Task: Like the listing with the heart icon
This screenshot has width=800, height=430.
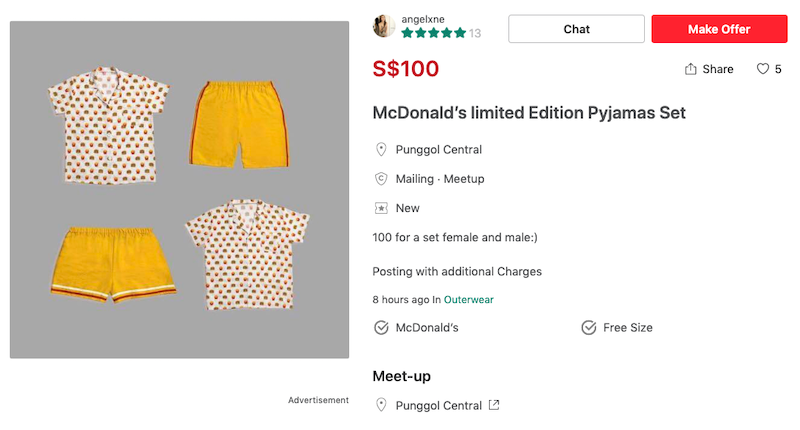Action: (763, 69)
